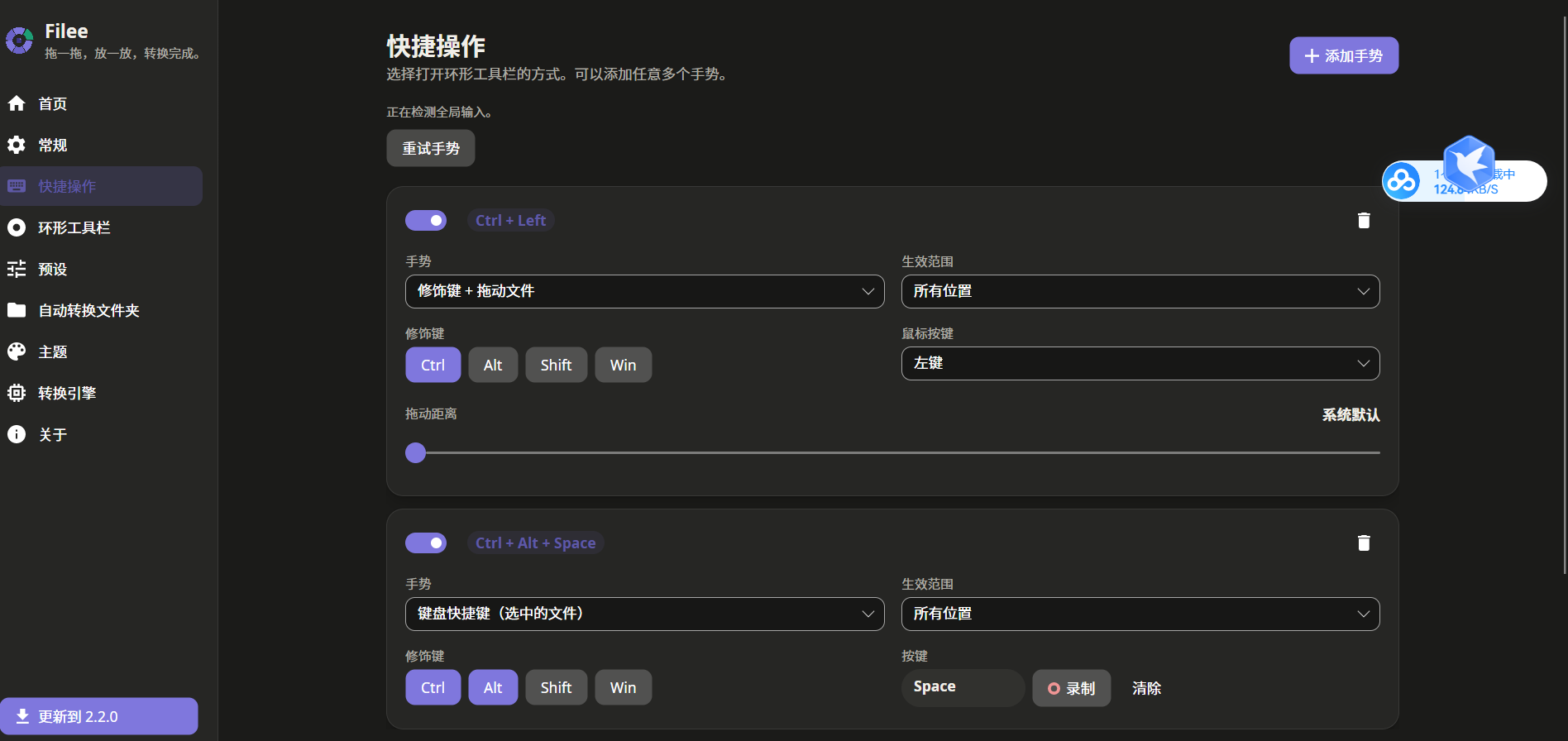Image resolution: width=1568 pixels, height=741 pixels.
Task: Toggle Alt modifier in Ctrl + Left gesture
Action: (493, 365)
